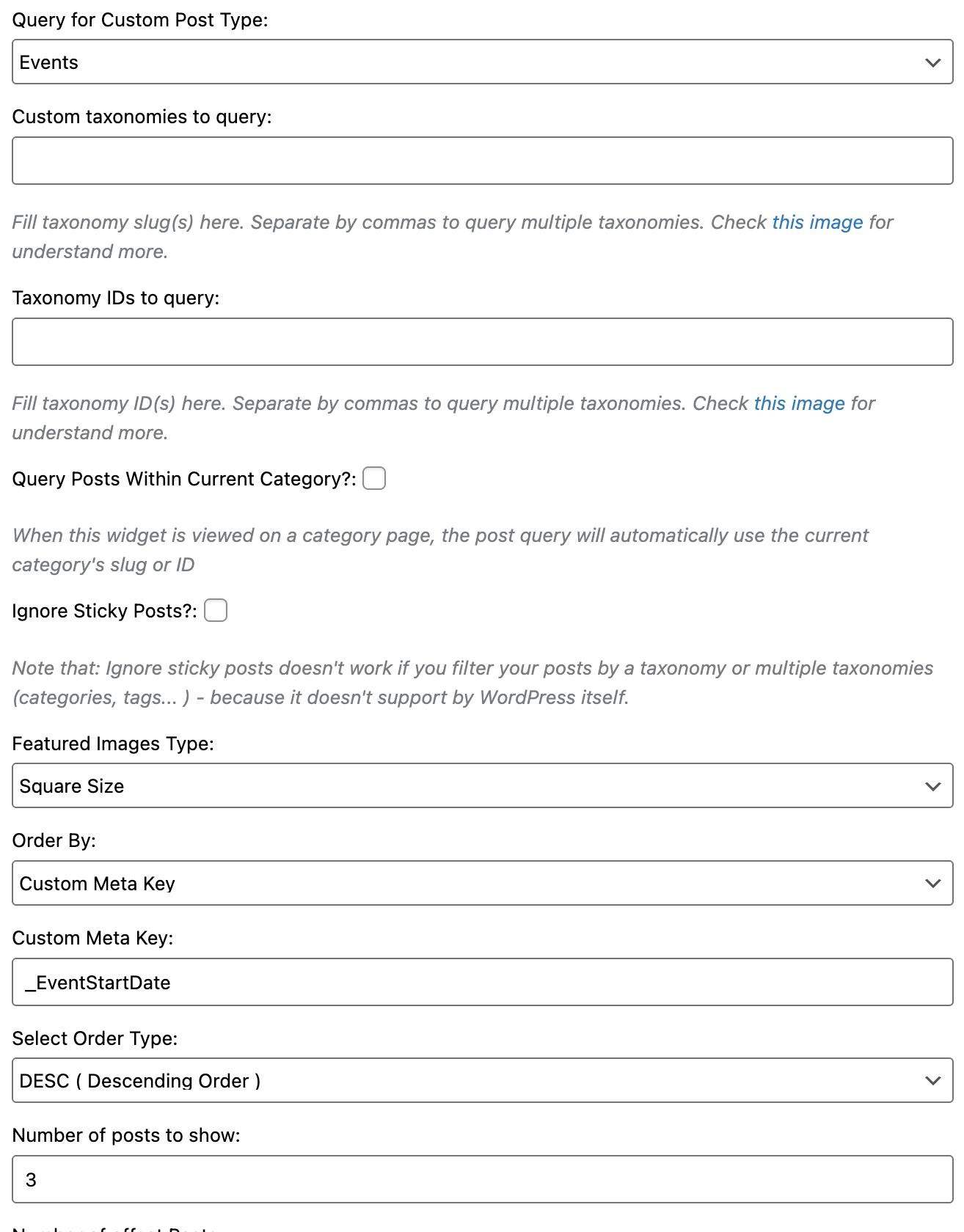Open the Query for Custom Post Type select
Image resolution: width=964 pixels, height=1232 pixels.
click(x=470, y=62)
